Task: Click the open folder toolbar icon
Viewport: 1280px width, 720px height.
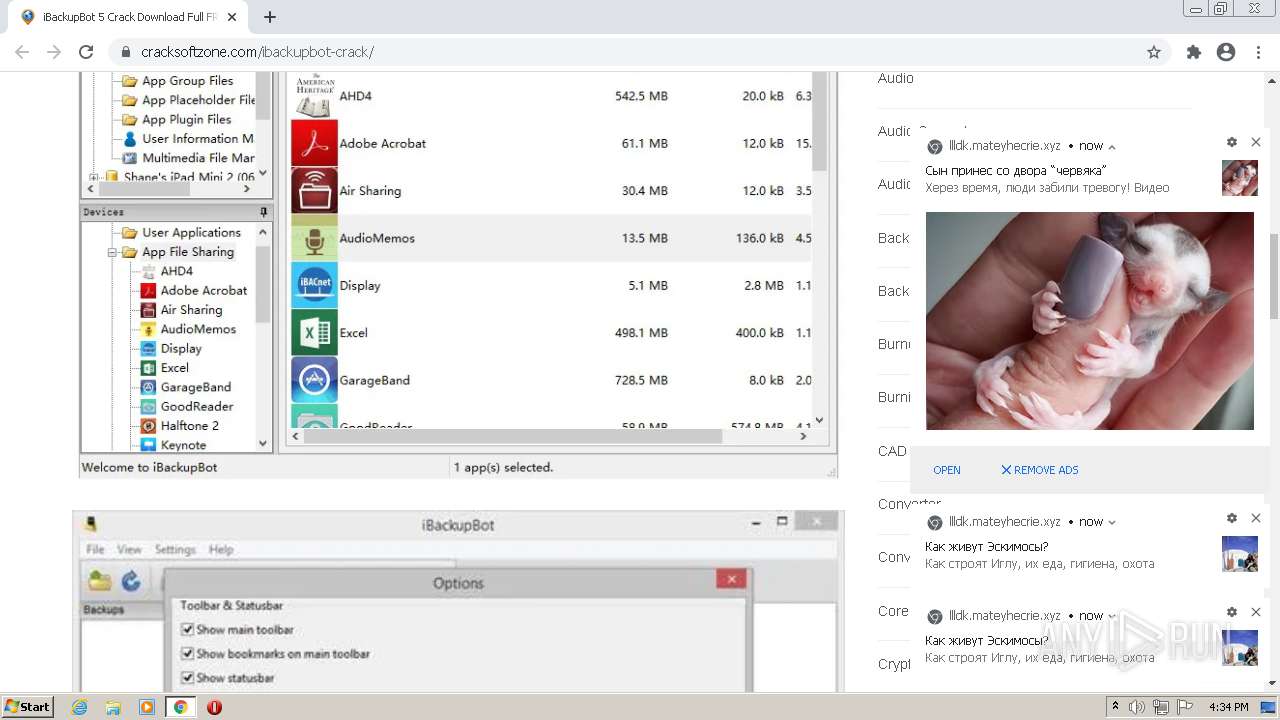Action: coord(100,580)
